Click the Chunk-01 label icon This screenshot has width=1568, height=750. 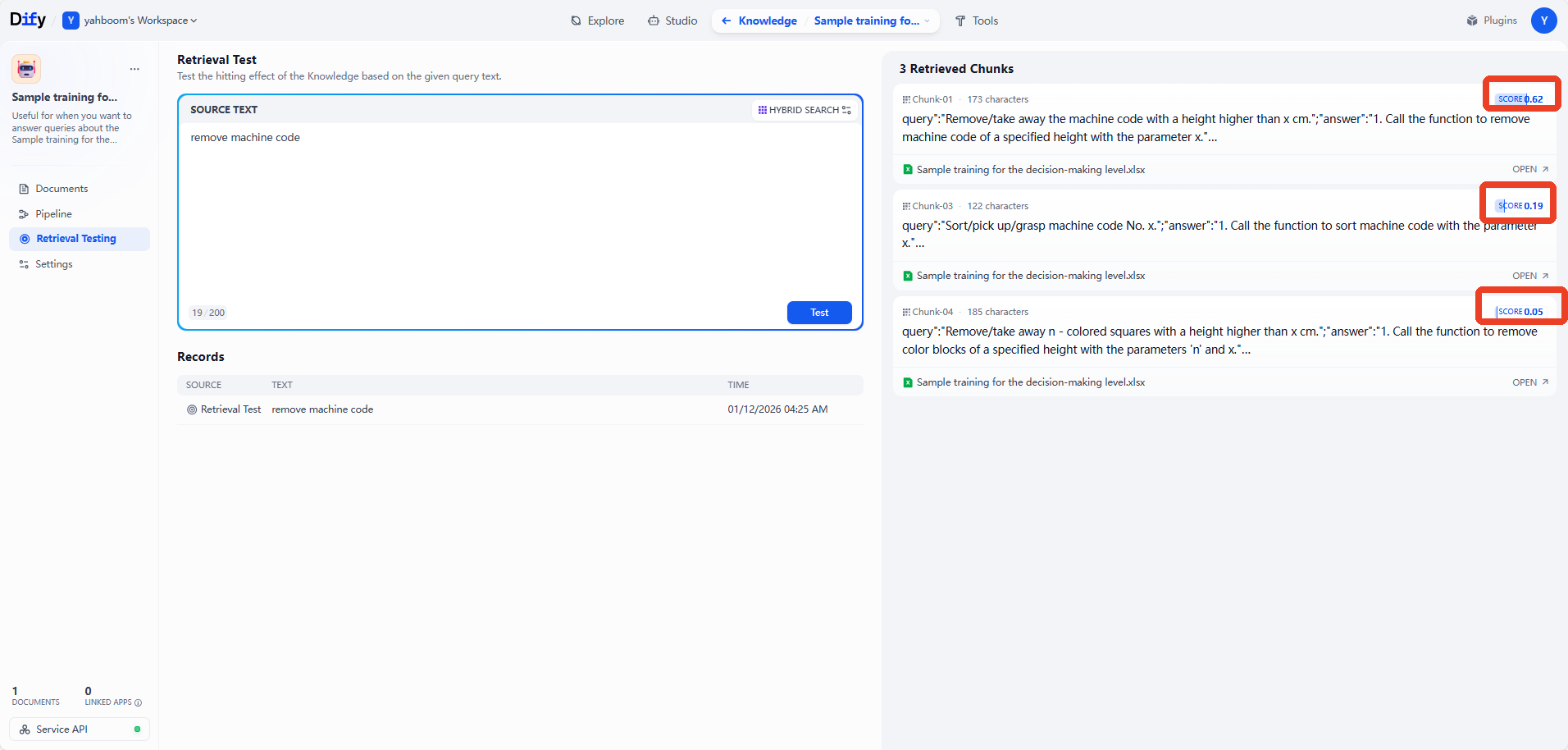tap(906, 99)
